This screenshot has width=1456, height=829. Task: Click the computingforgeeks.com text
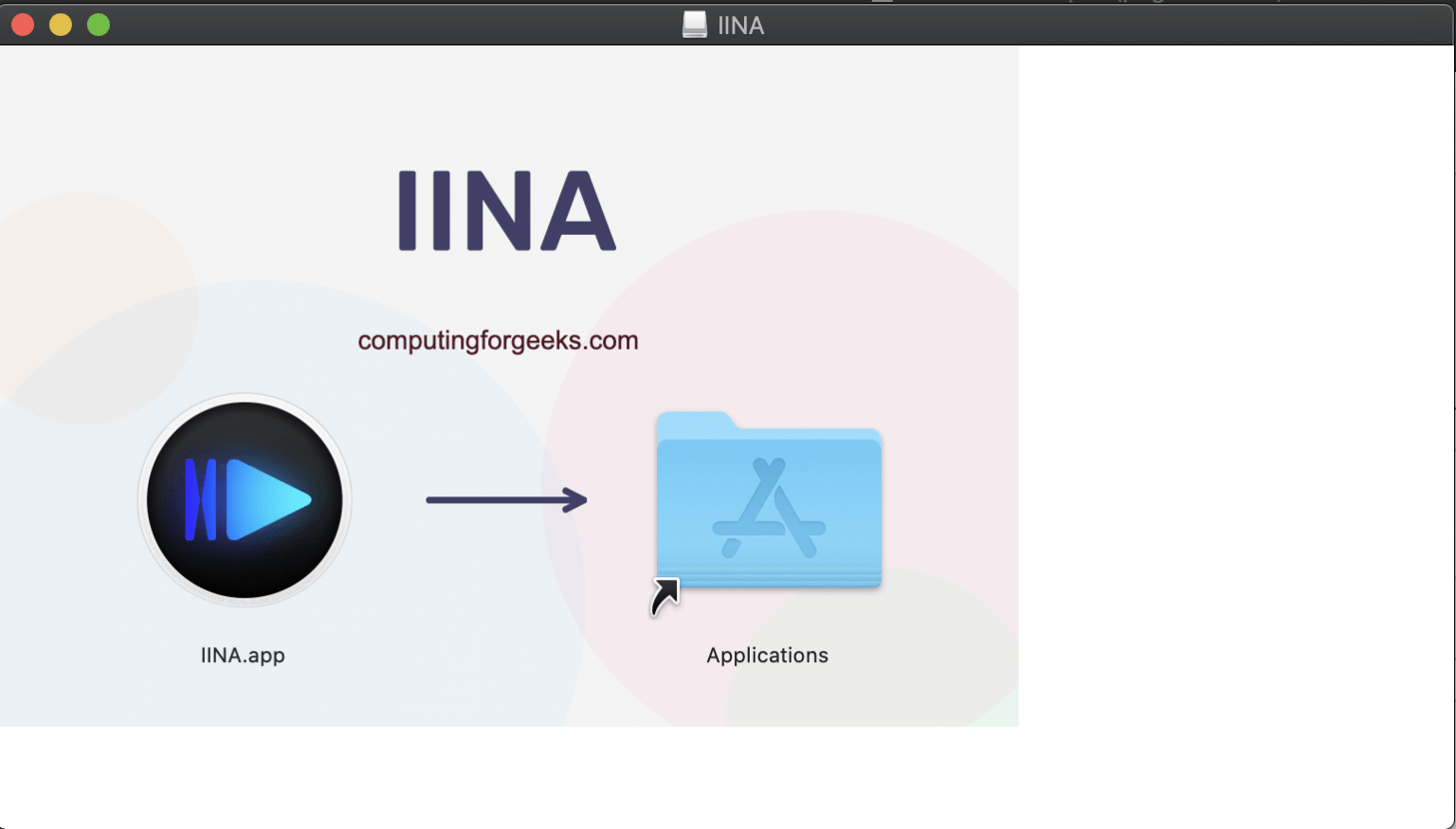(x=497, y=340)
